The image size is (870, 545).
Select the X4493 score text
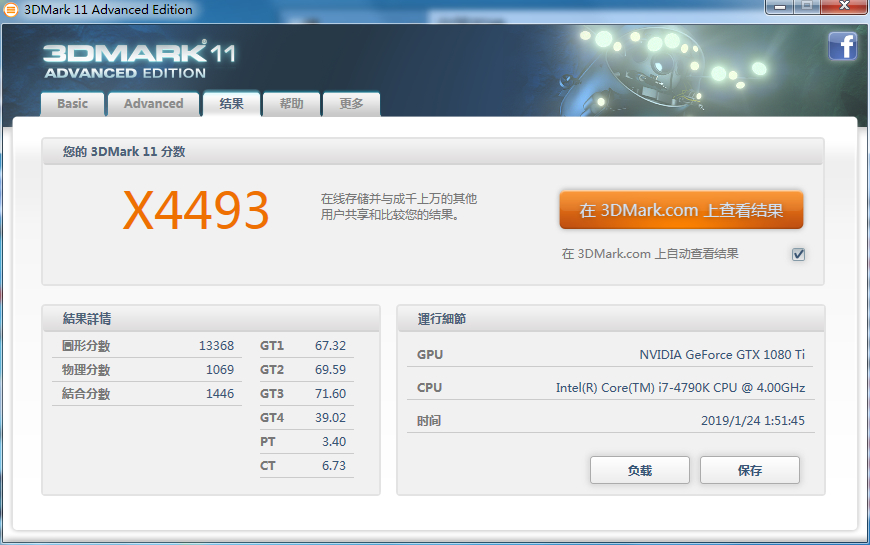tap(196, 210)
